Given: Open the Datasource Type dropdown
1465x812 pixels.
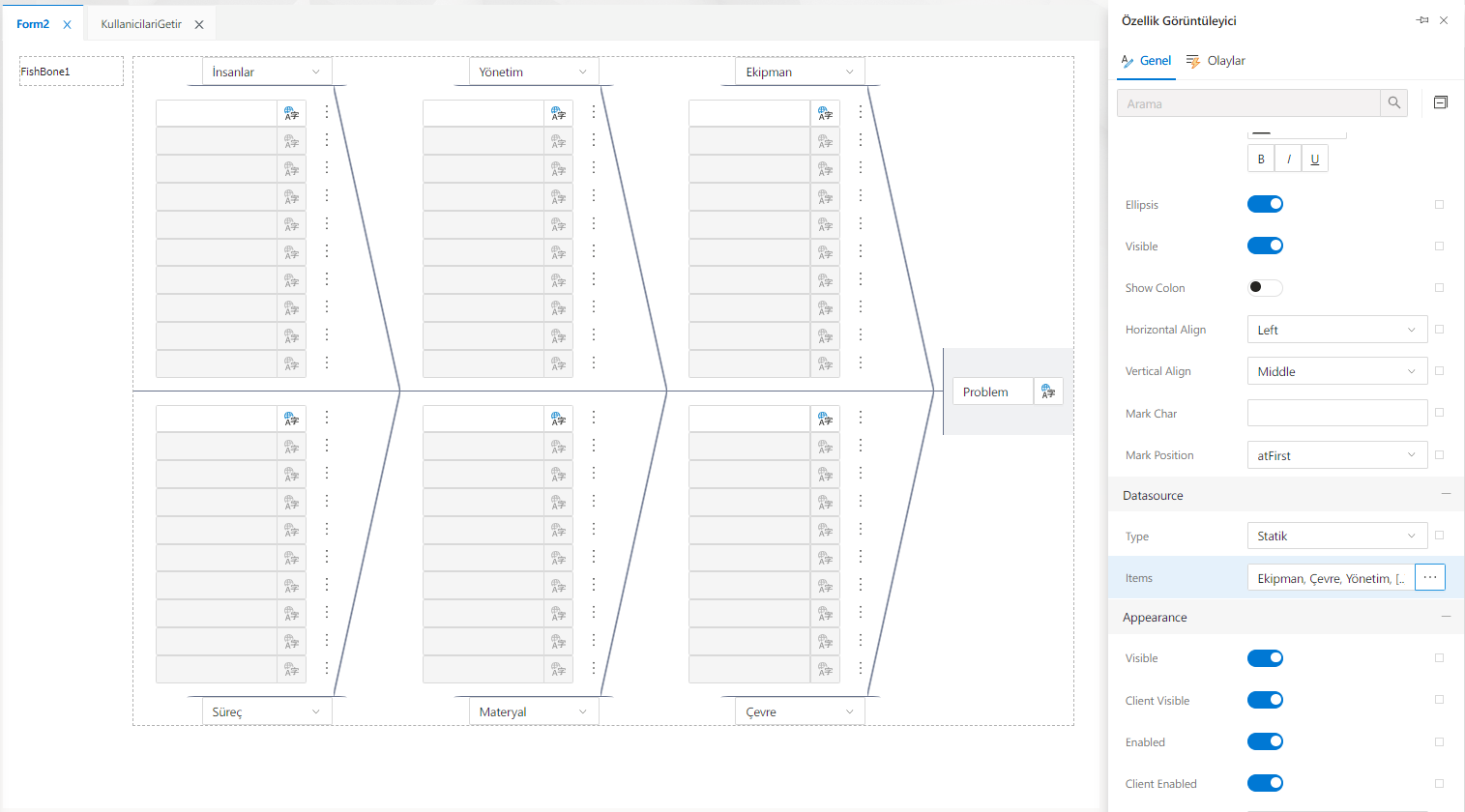Looking at the screenshot, I should pyautogui.click(x=1337, y=536).
